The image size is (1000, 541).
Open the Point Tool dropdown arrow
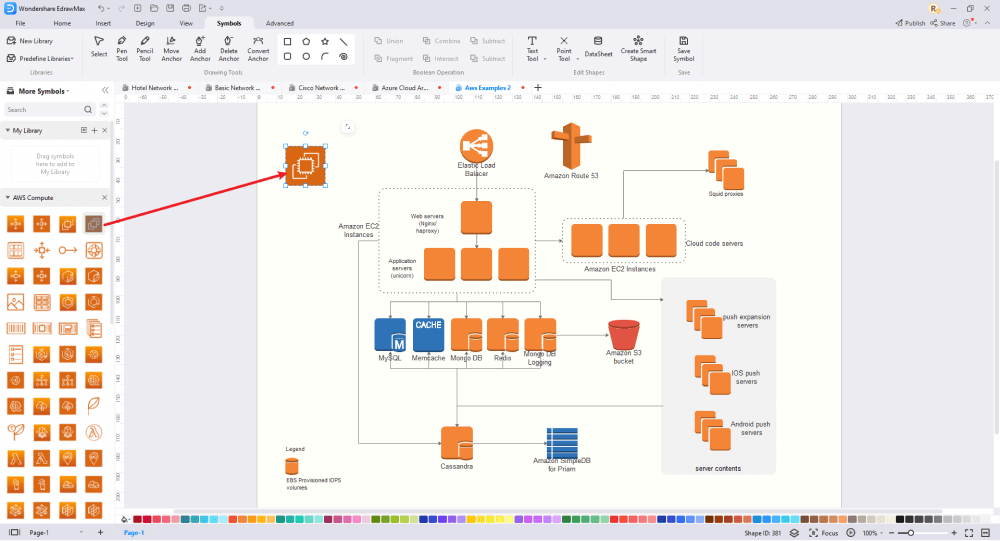[577, 59]
